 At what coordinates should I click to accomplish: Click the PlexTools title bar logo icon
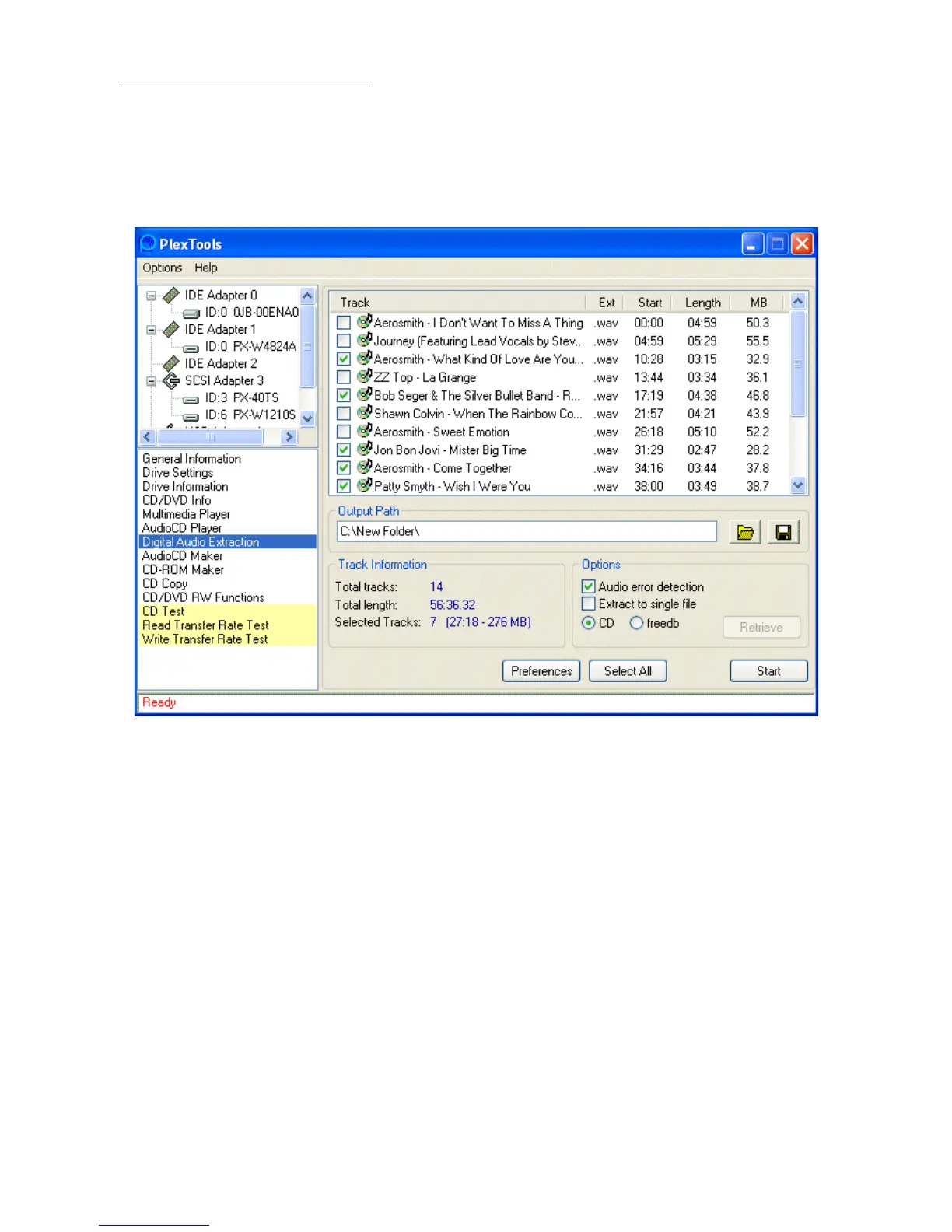148,244
